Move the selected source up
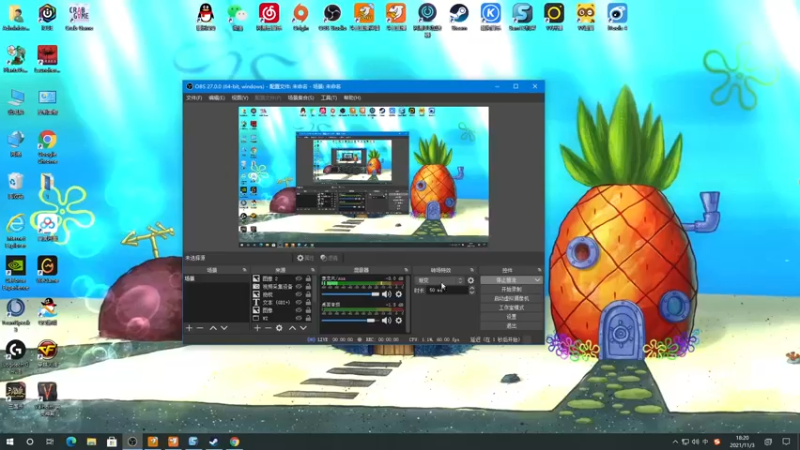Viewport: 800px width, 450px height. 292,328
